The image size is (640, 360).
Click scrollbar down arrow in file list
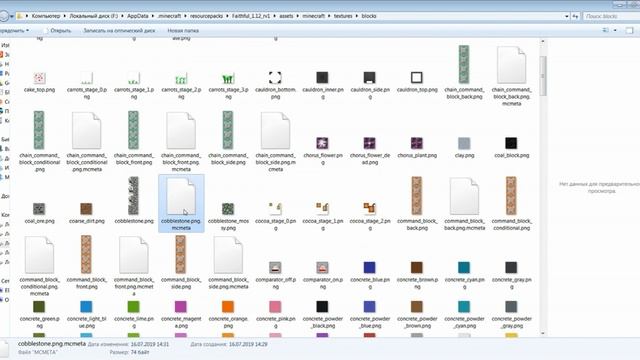[542, 333]
